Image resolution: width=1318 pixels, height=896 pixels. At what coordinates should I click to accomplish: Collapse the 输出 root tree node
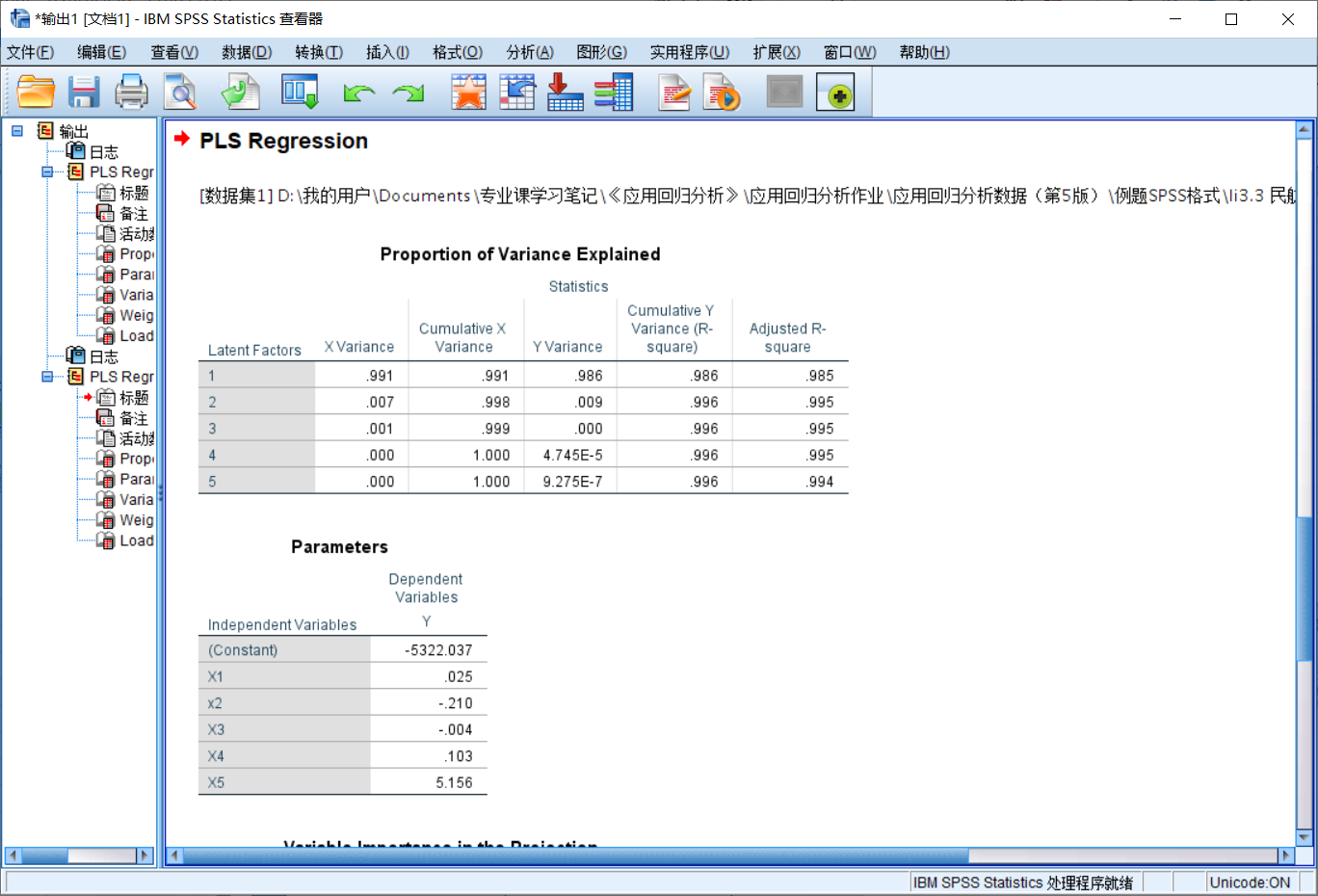coord(15,129)
